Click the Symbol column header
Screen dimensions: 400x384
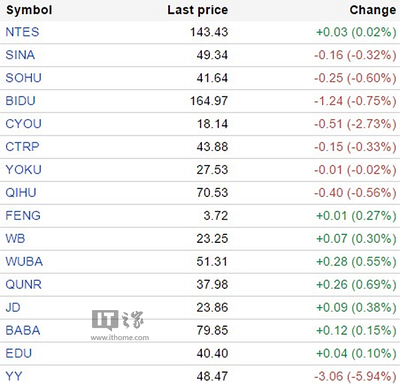pos(29,10)
